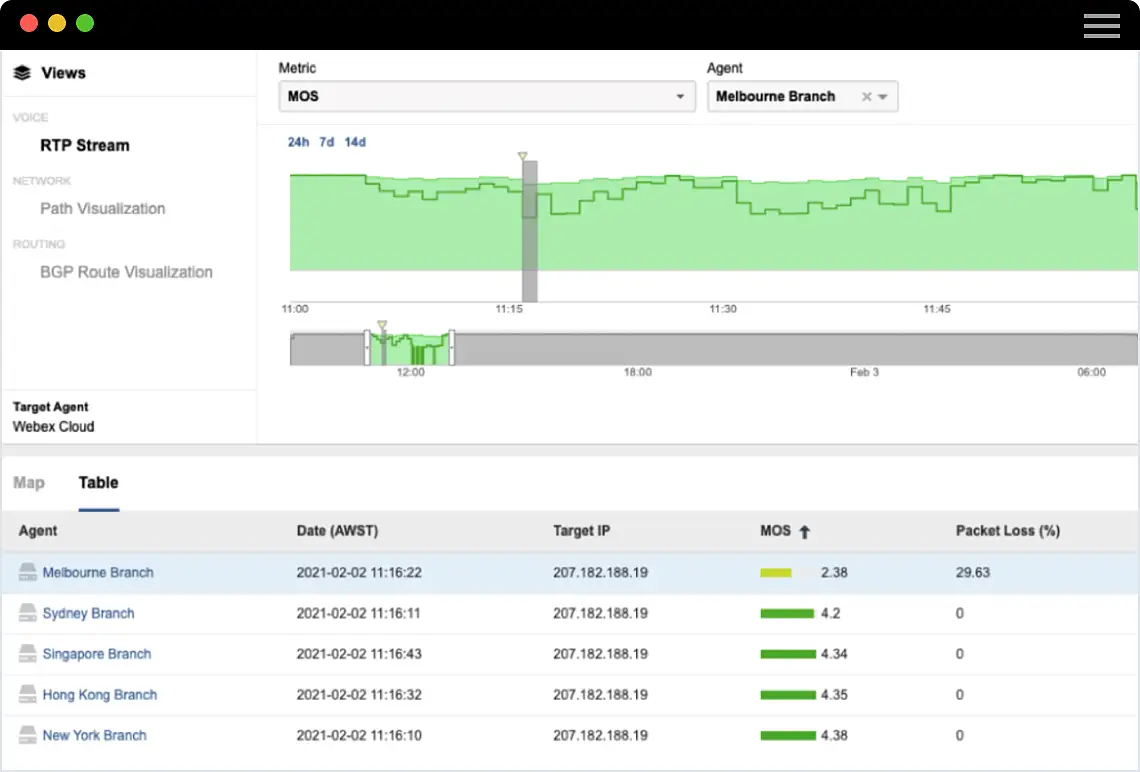
Task: Switch to the Map tab
Action: pos(29,483)
